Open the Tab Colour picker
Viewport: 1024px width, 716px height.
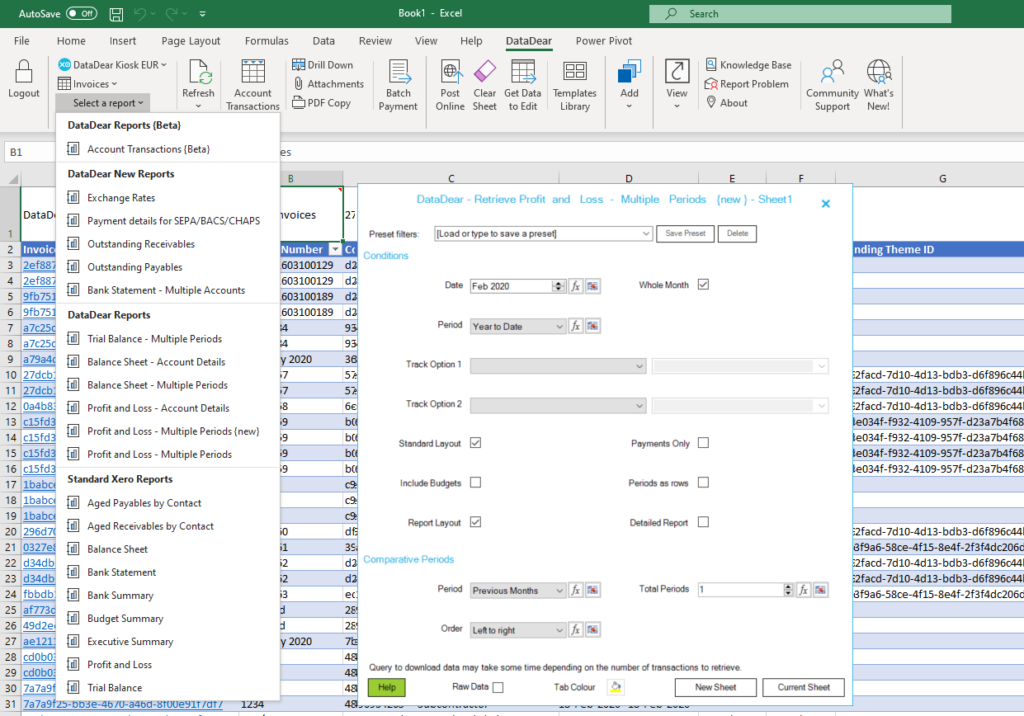pyautogui.click(x=616, y=687)
